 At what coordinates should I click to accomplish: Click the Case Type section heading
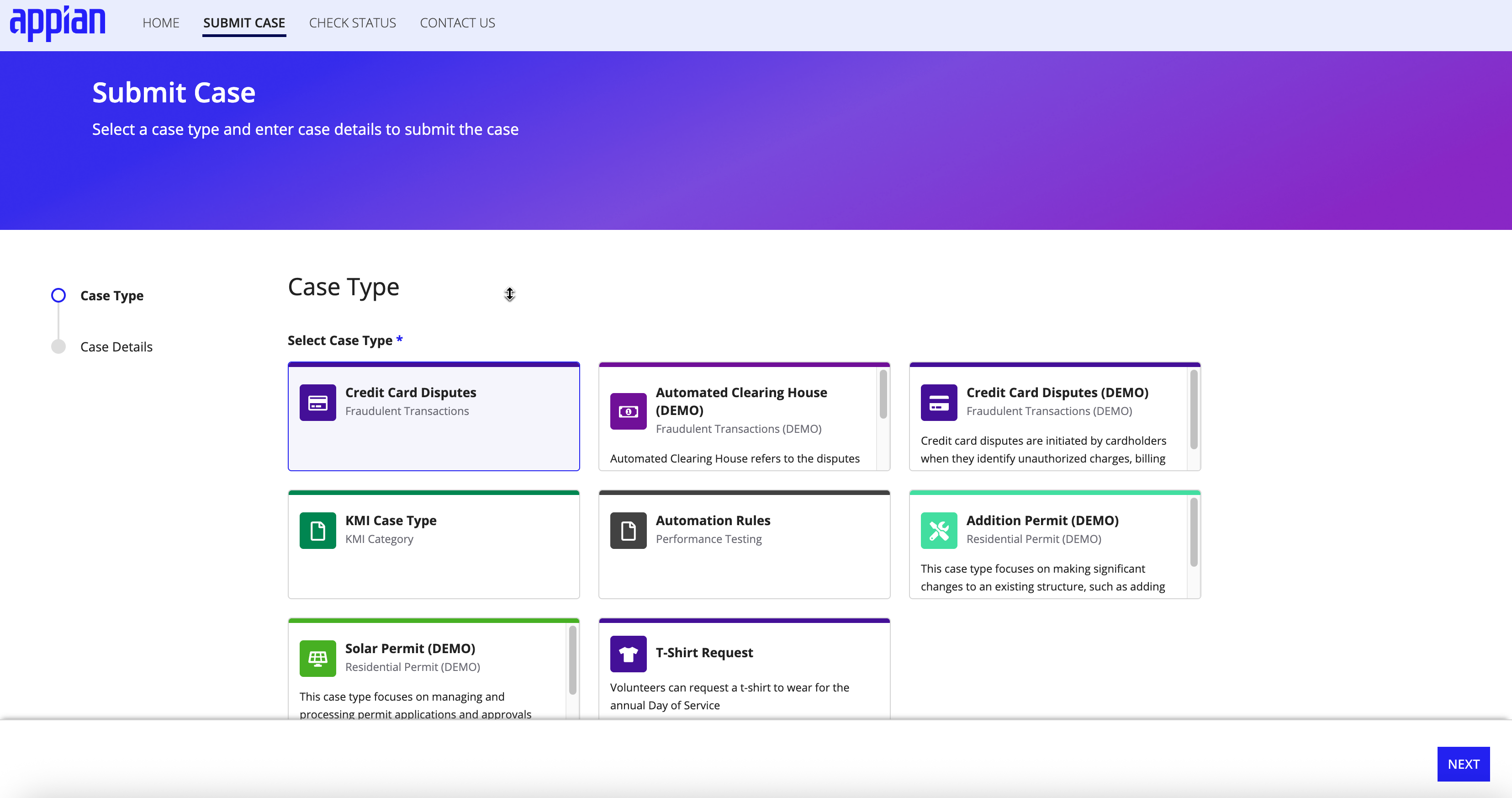point(344,287)
